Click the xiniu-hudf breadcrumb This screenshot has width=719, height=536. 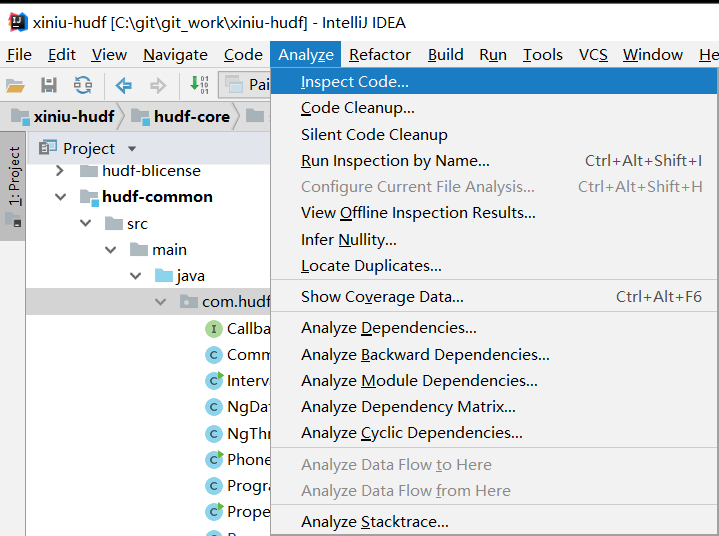[62, 117]
